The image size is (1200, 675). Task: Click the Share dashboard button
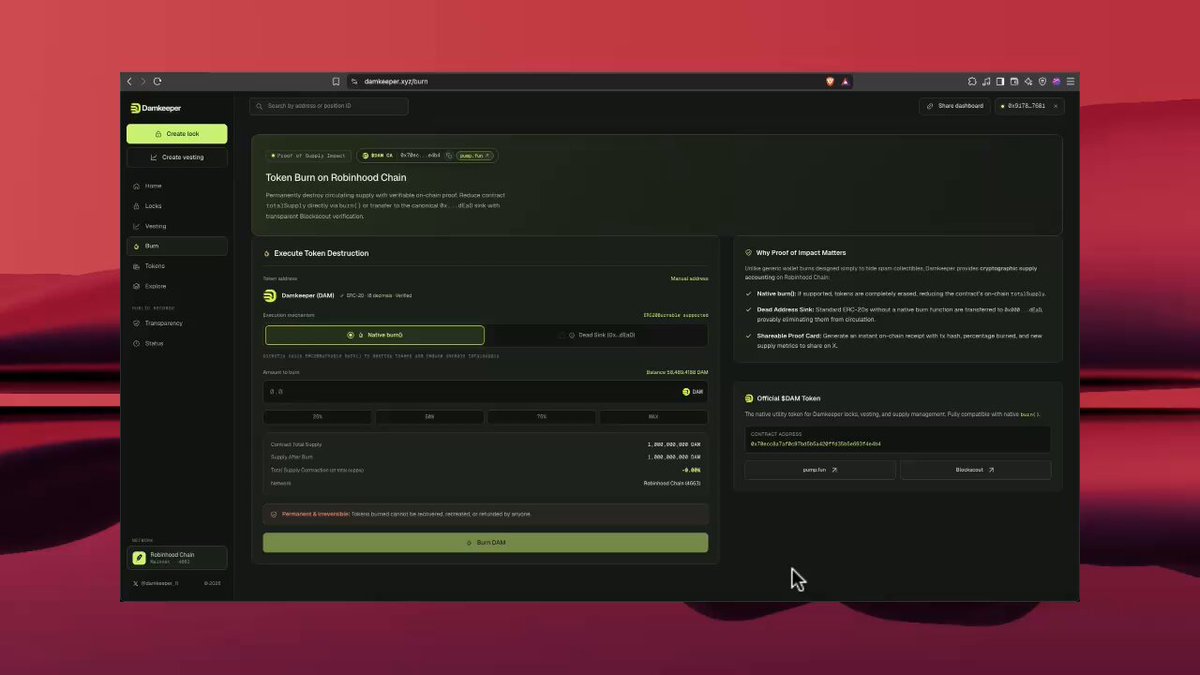[x=954, y=106]
